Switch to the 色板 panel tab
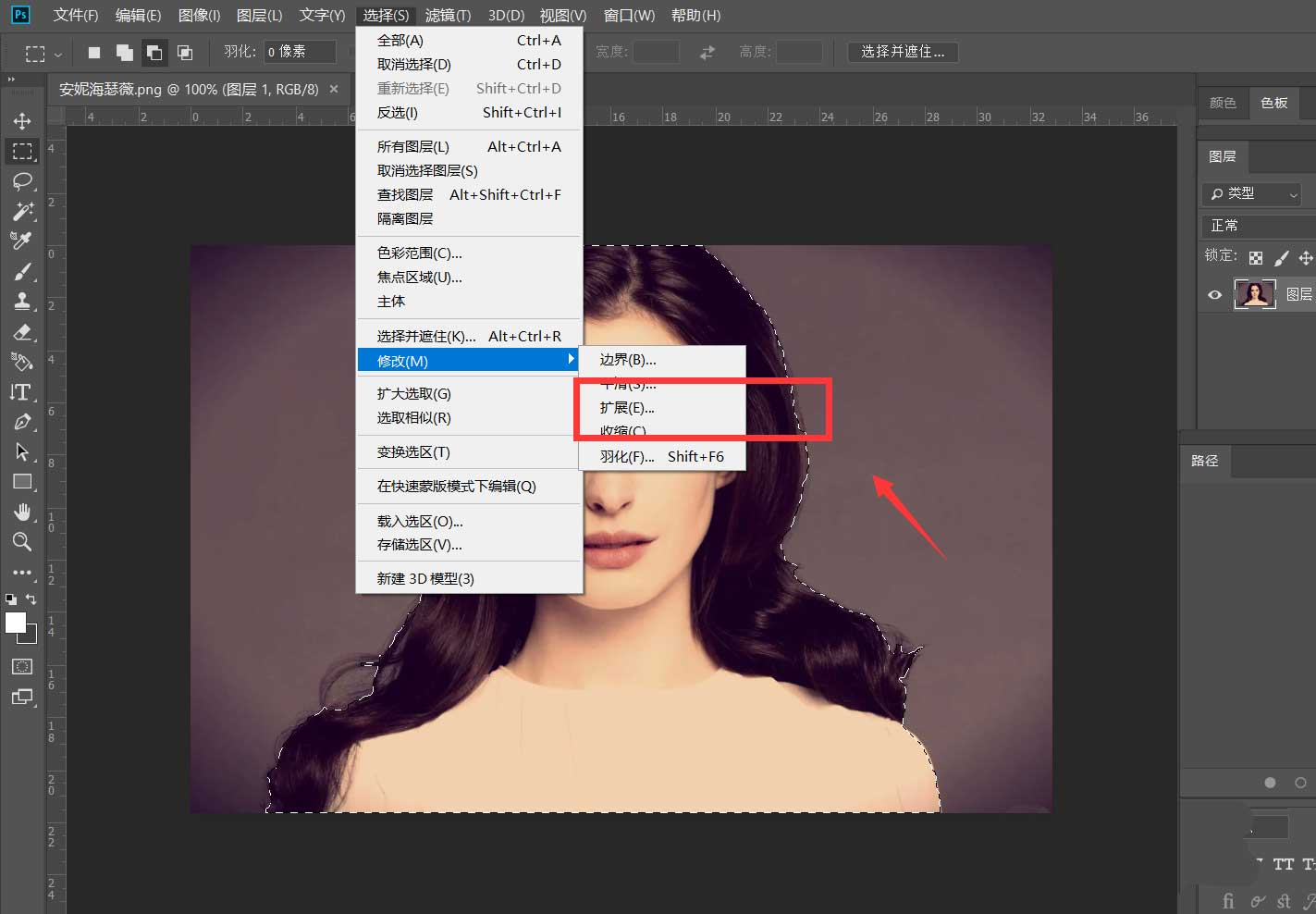 [1273, 104]
